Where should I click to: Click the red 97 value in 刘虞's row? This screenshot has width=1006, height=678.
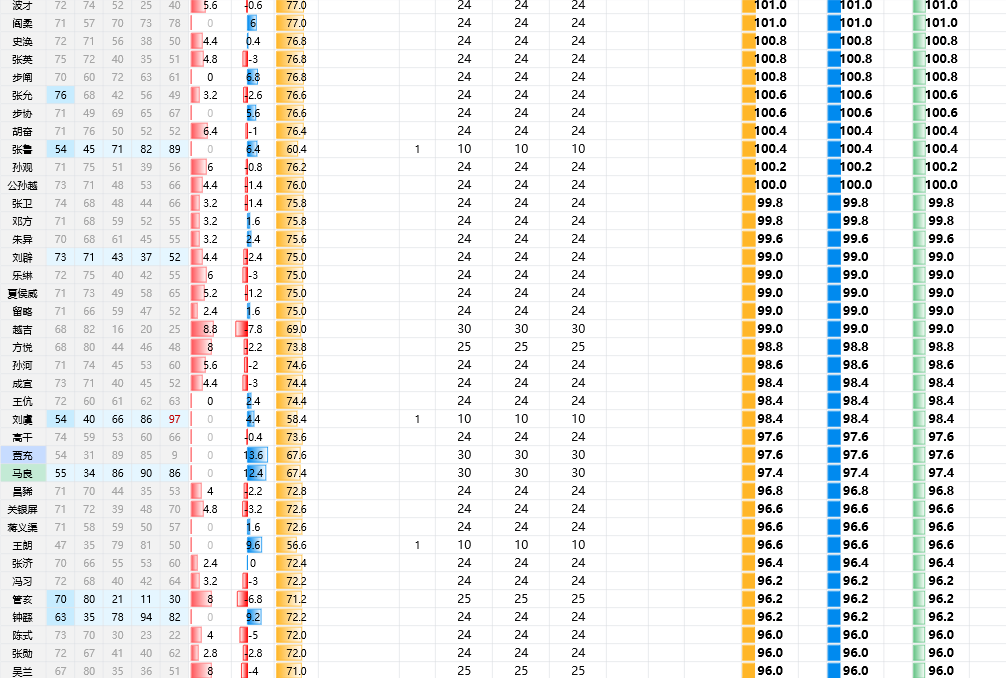[175, 419]
